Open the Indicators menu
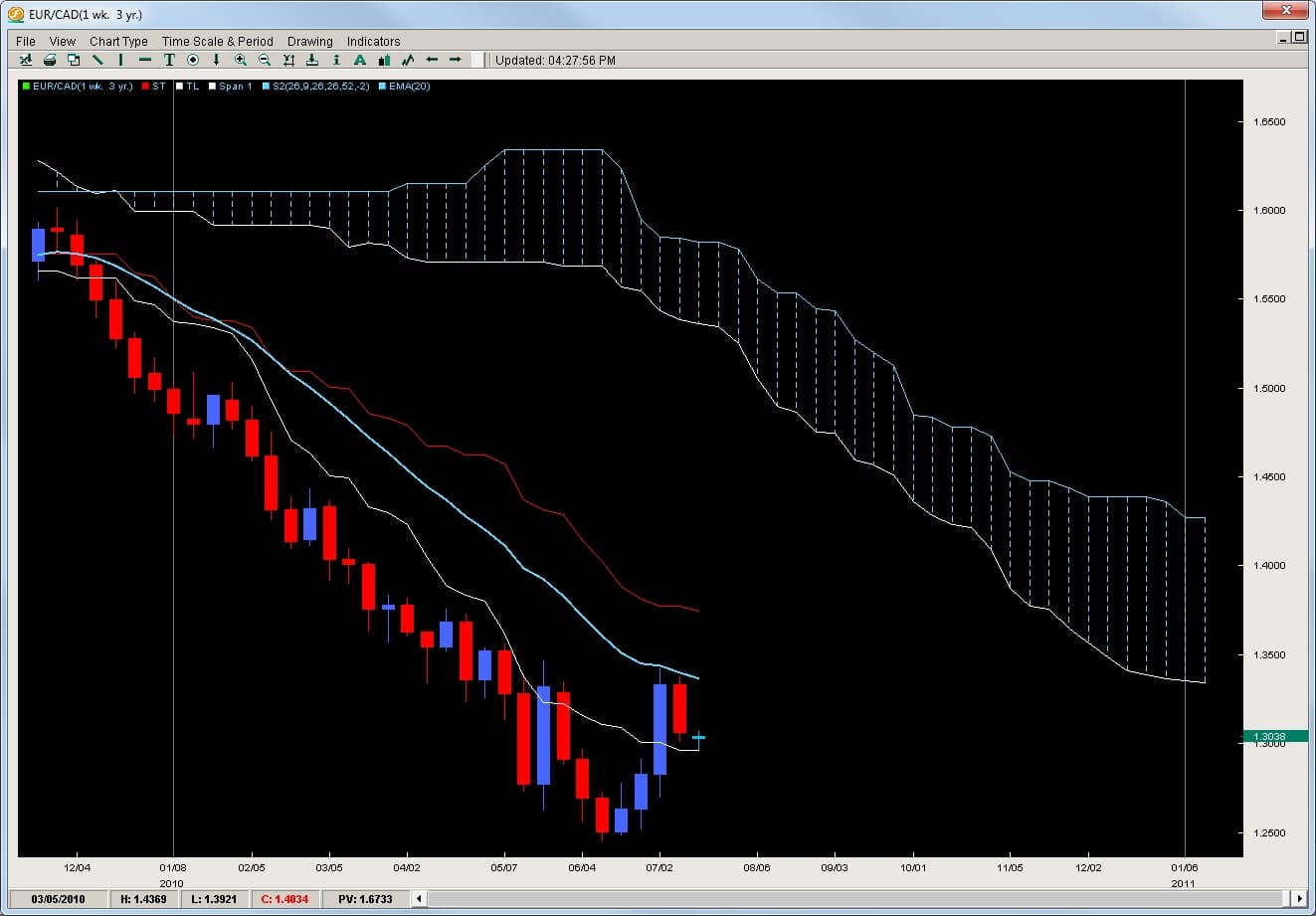This screenshot has height=916, width=1316. (374, 41)
